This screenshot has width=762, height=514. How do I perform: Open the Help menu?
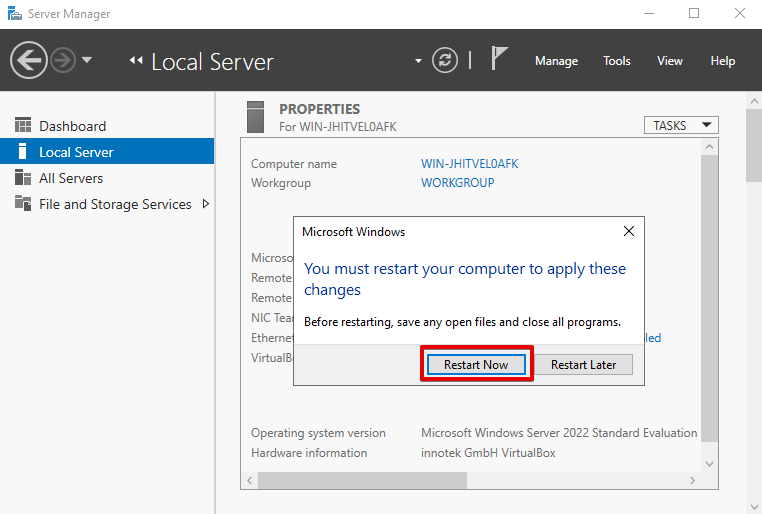click(x=723, y=61)
